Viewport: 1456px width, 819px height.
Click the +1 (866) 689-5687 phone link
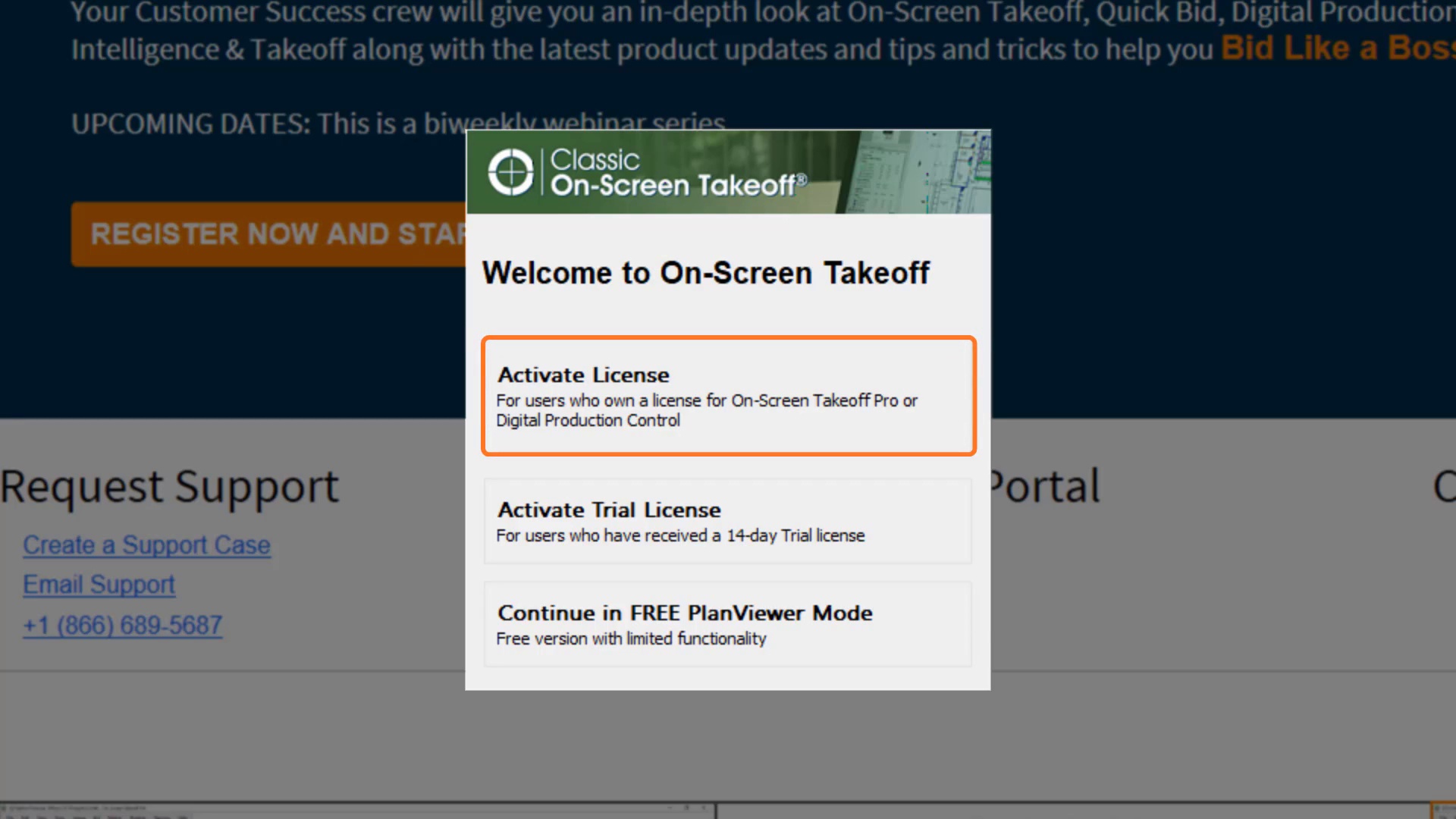pos(122,626)
